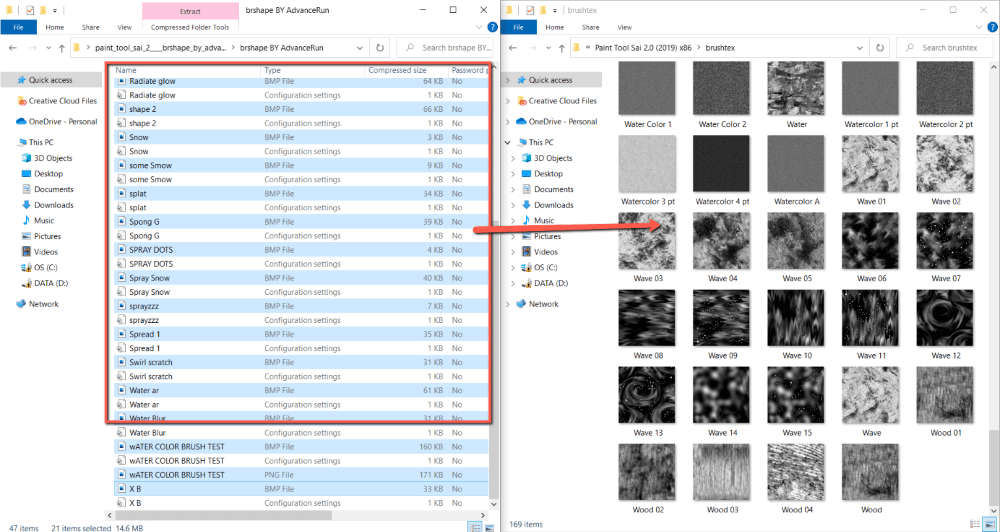1000x532 pixels.
Task: Select the Wave 13 texture thumbnail
Action: (647, 395)
